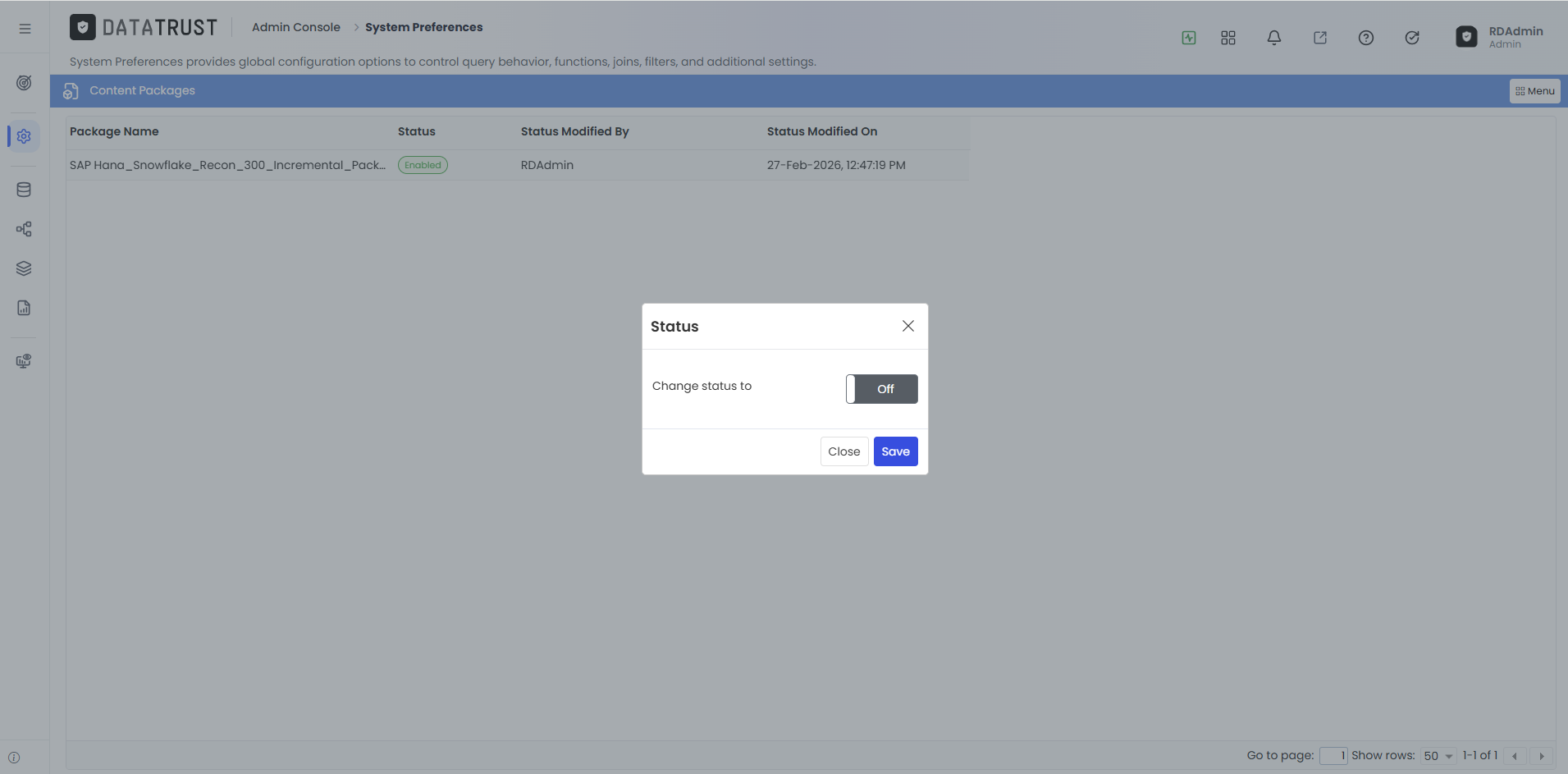
Task: Click the refresh check icon in header
Action: pos(1412,38)
